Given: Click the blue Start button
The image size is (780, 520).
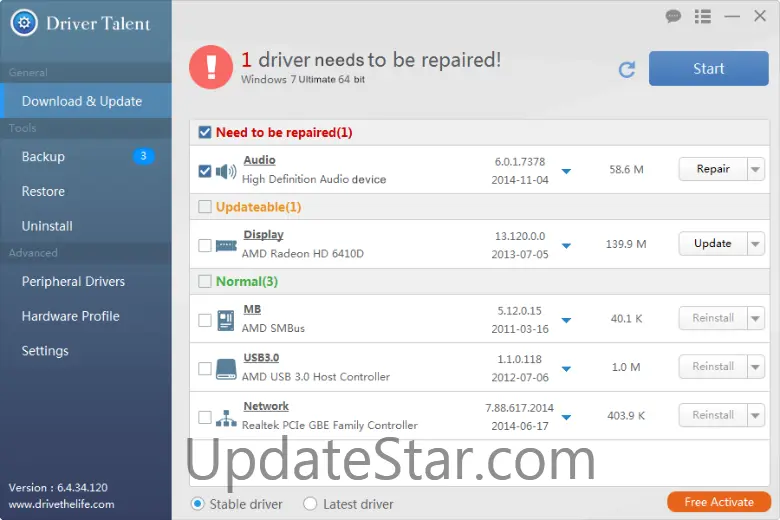Looking at the screenshot, I should coord(708,68).
